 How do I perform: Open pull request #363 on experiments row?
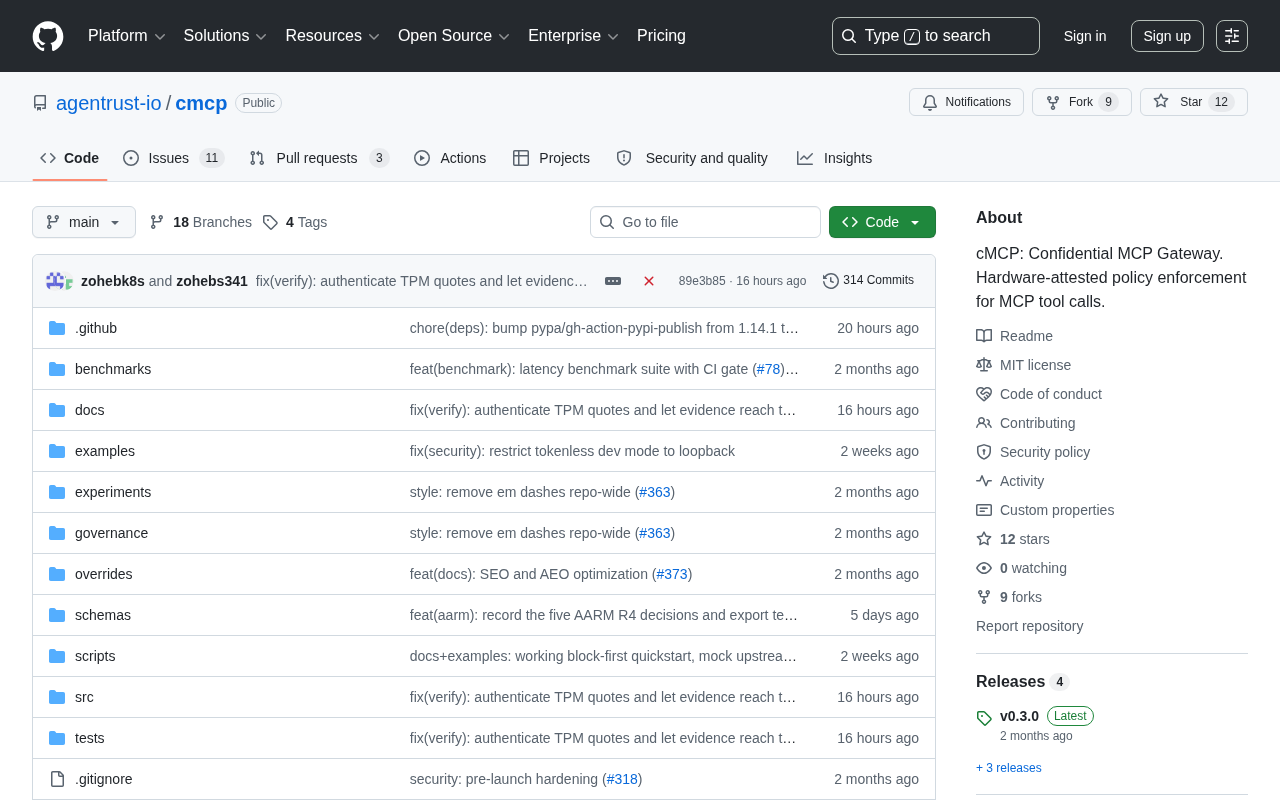655,492
